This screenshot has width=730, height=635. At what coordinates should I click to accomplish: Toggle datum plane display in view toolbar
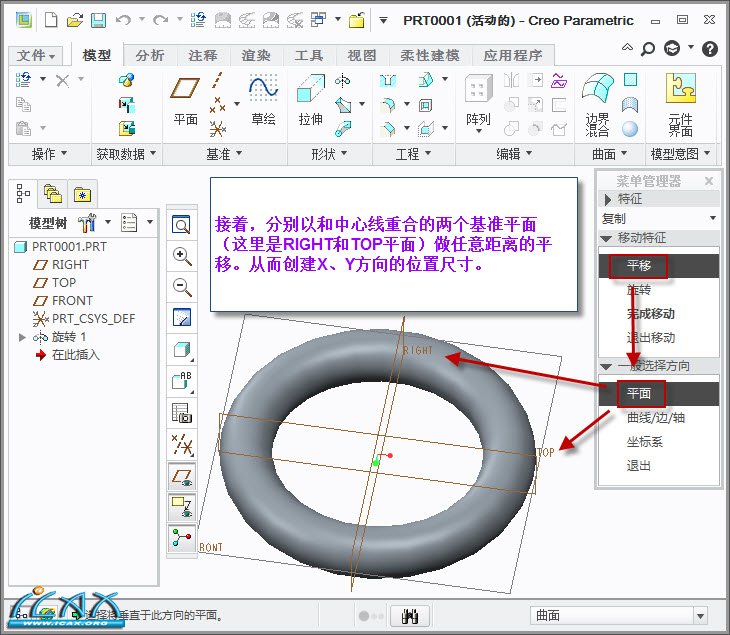tap(182, 477)
